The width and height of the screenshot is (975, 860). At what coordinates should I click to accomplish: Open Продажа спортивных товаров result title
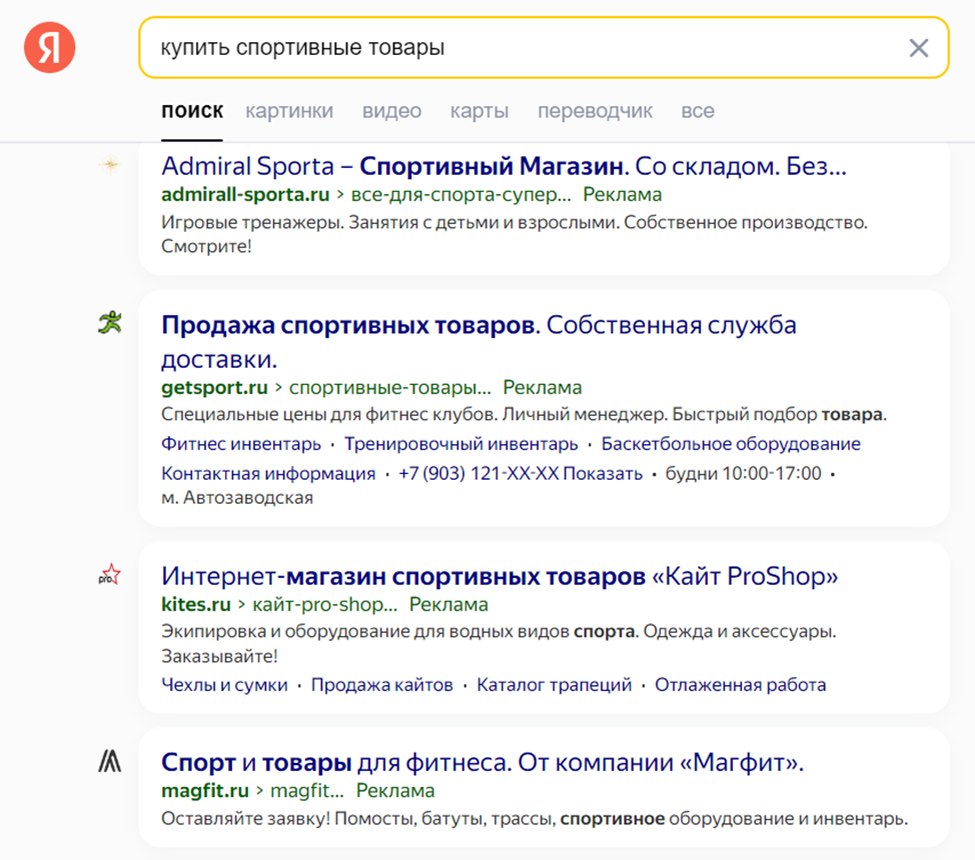[x=479, y=341]
